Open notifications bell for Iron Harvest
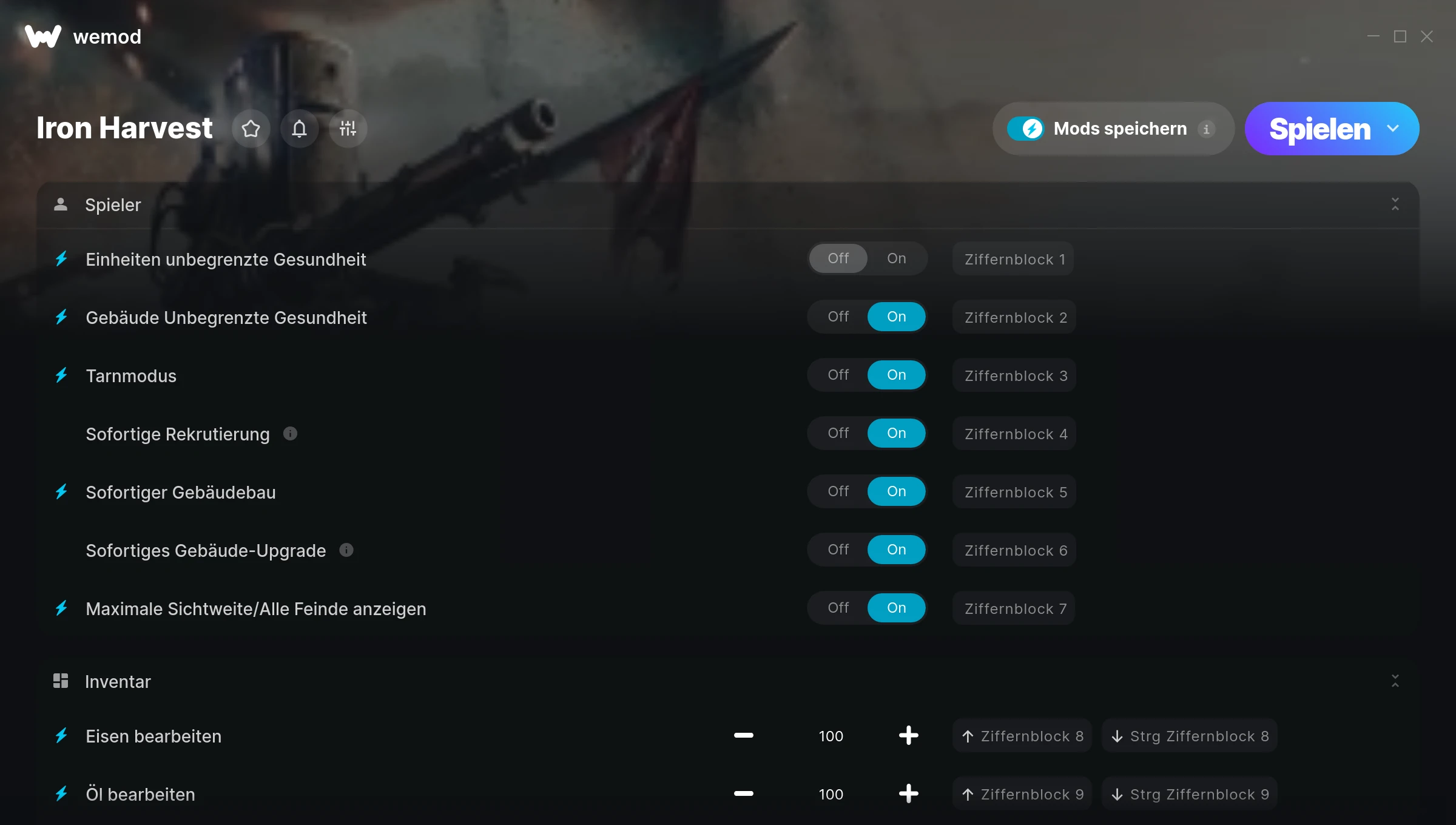The image size is (1456, 825). pyautogui.click(x=299, y=129)
